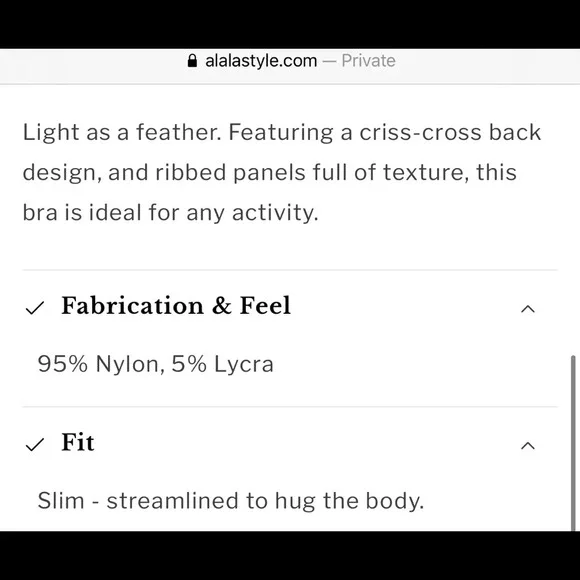
Task: Click the Slim fit description text
Action: click(x=231, y=501)
